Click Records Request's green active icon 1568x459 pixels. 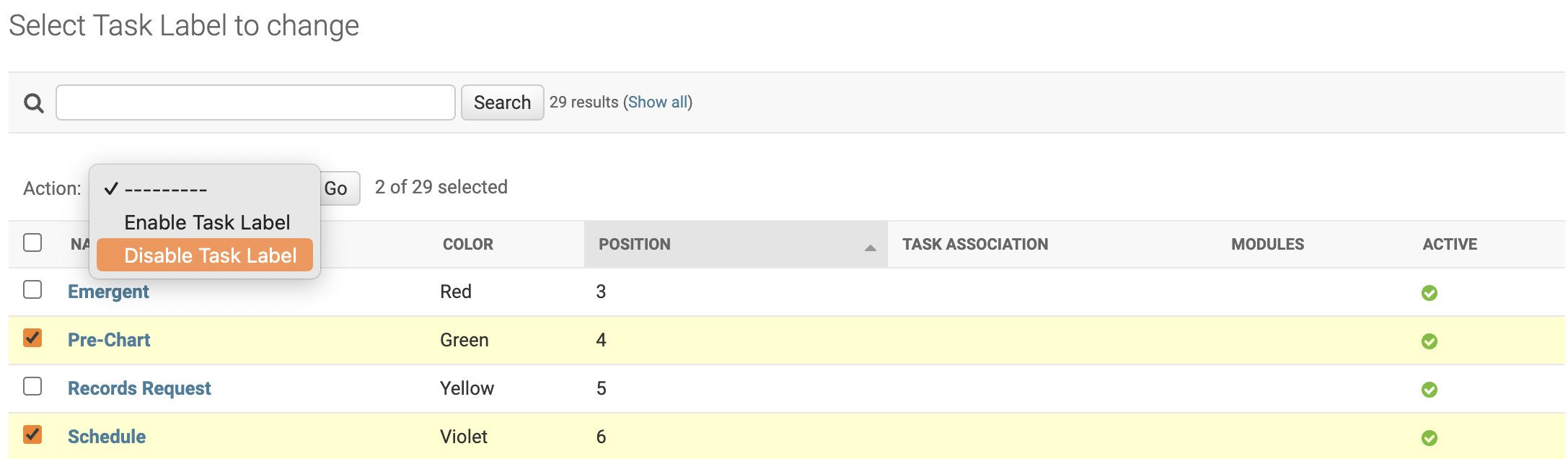click(1429, 390)
